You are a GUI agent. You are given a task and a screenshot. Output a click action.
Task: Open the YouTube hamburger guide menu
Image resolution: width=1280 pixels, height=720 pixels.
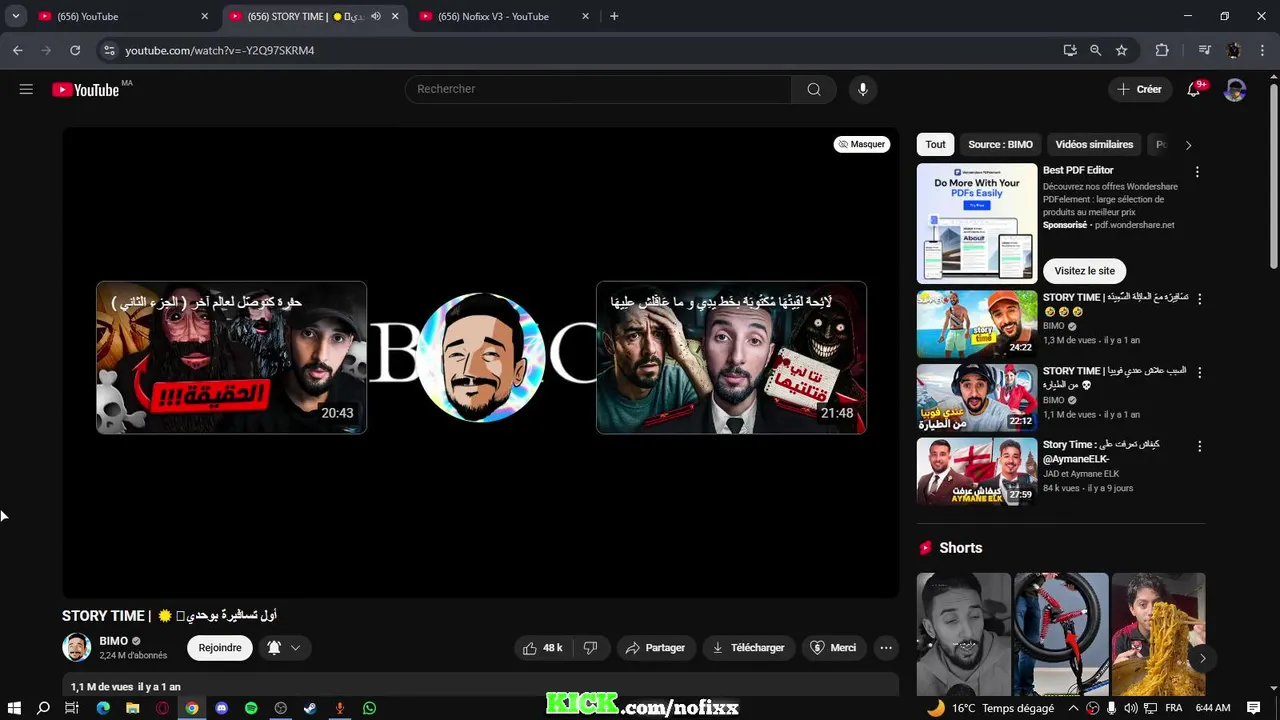[26, 89]
